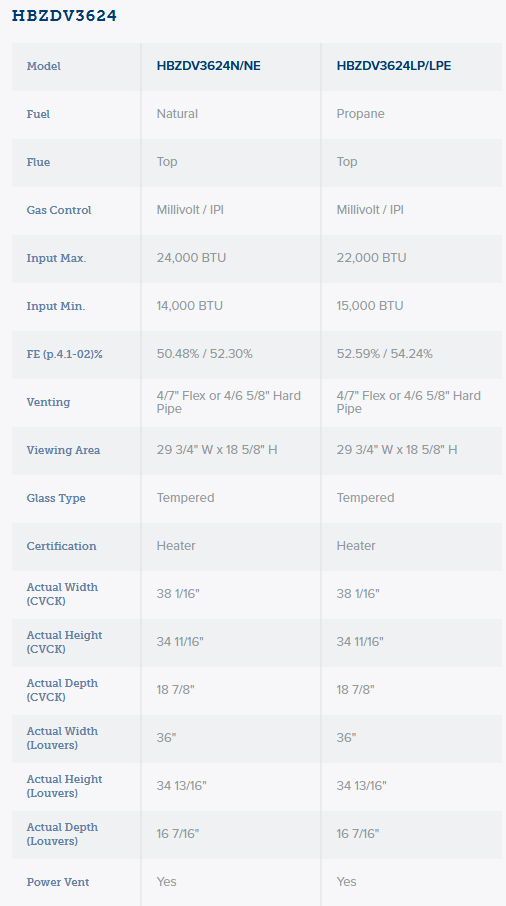
Task: Click the Actual Width (CVCK) label
Action: click(x=62, y=594)
